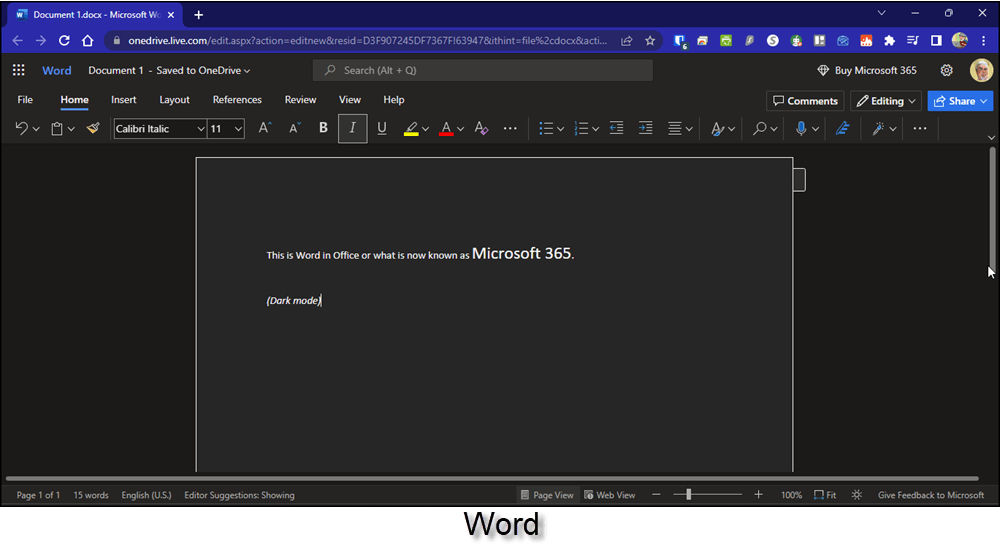This screenshot has width=1000, height=551.
Task: Open more ribbon commands ellipsis at right
Action: [x=920, y=128]
